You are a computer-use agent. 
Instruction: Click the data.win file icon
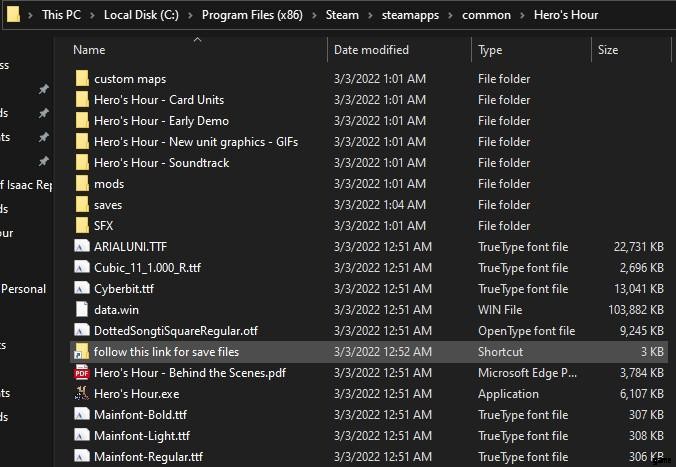click(82, 310)
